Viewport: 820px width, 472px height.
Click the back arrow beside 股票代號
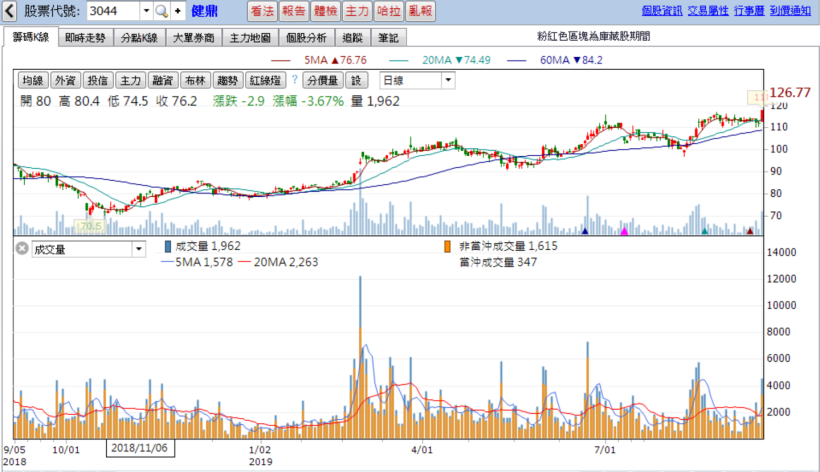pyautogui.click(x=10, y=11)
